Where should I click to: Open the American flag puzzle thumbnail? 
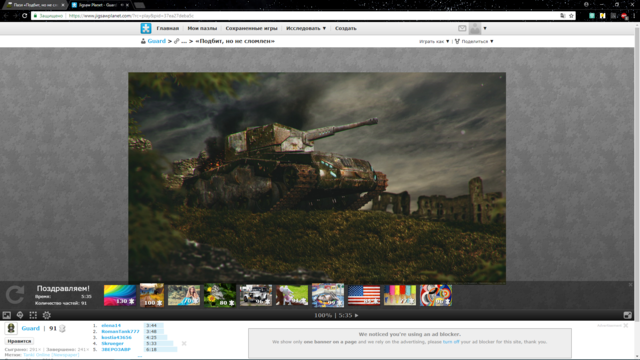[364, 295]
